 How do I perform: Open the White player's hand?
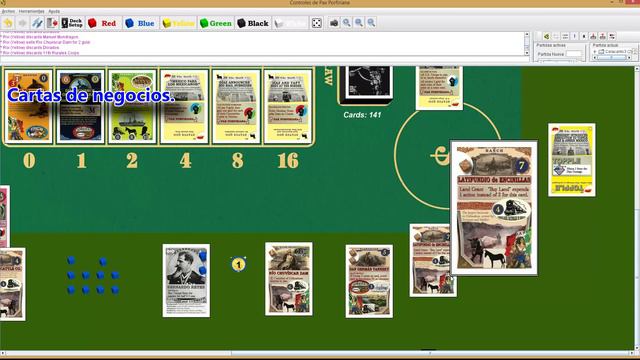290,23
